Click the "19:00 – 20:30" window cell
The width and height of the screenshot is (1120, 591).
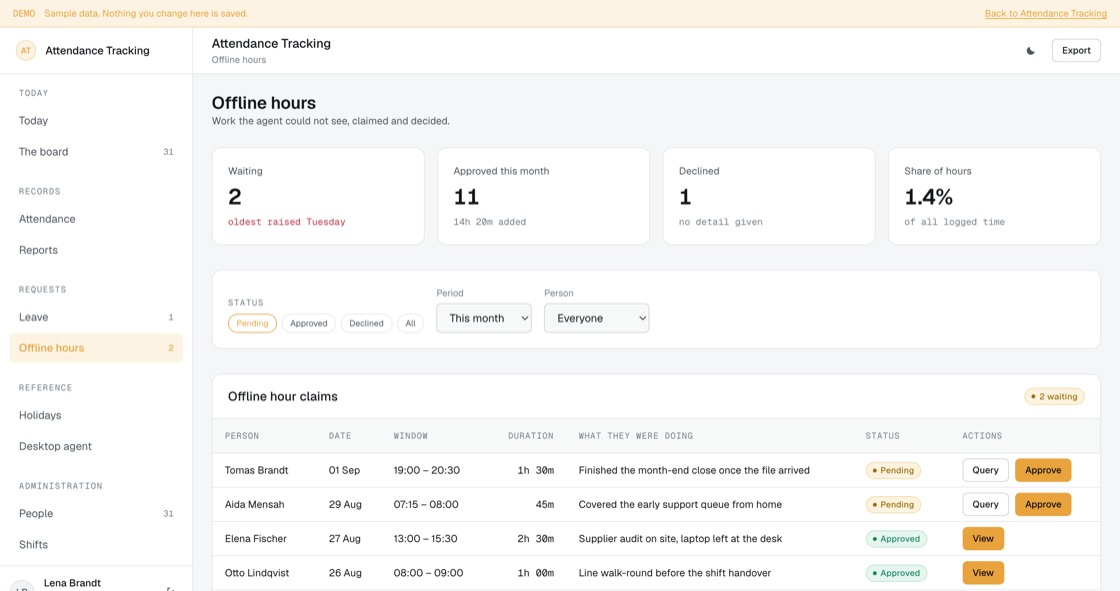[426, 470]
